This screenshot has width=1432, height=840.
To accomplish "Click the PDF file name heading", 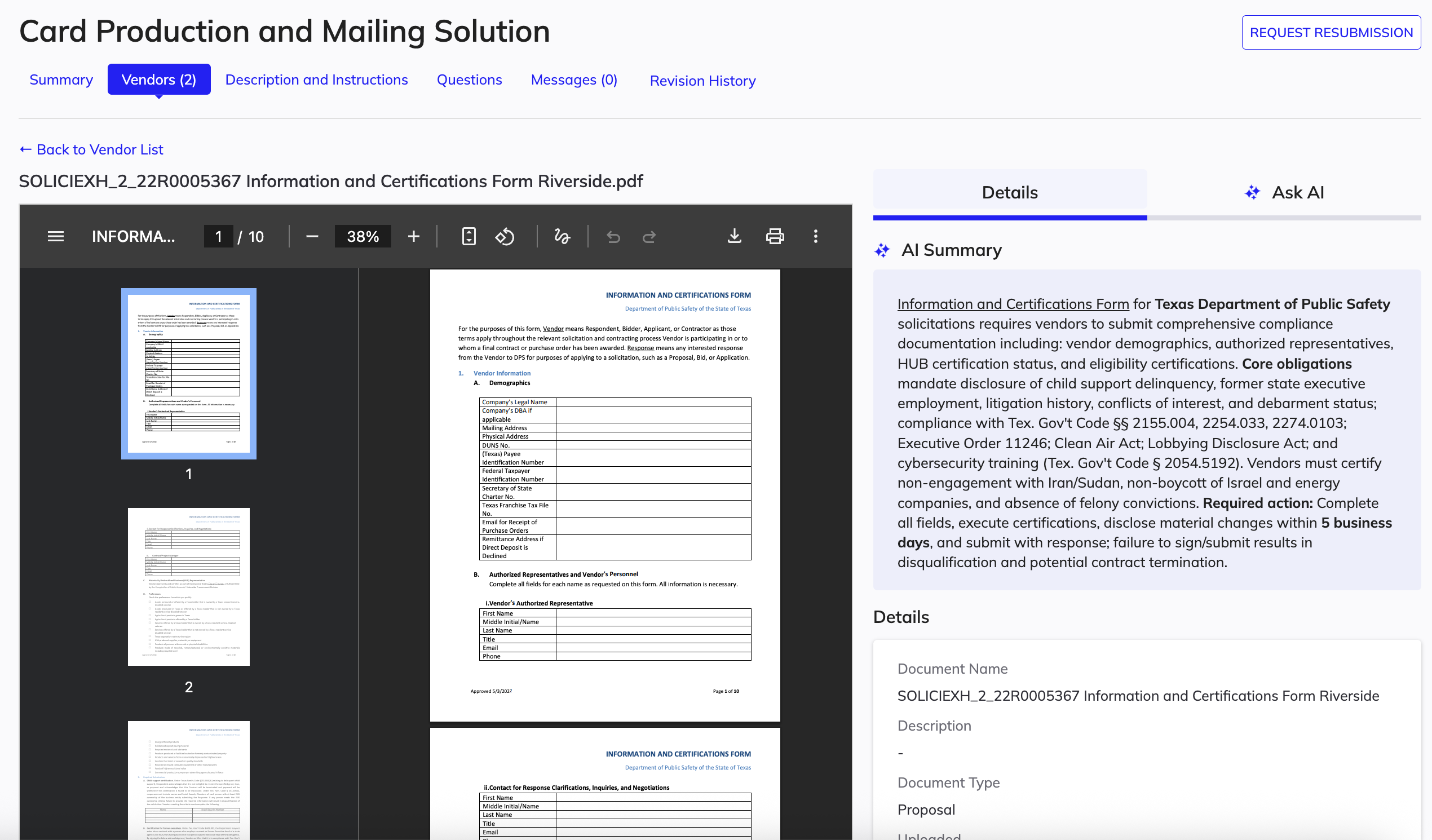I will tap(331, 182).
